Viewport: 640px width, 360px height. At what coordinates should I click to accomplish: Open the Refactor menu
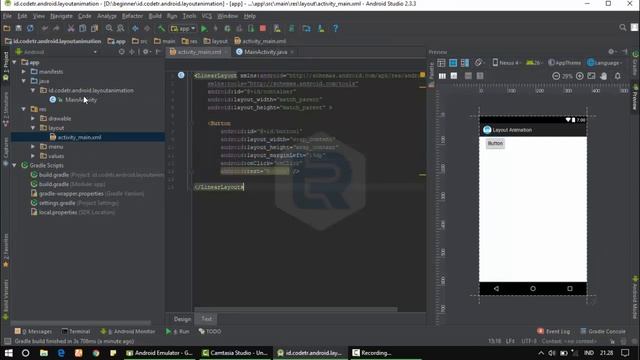pos(132,16)
